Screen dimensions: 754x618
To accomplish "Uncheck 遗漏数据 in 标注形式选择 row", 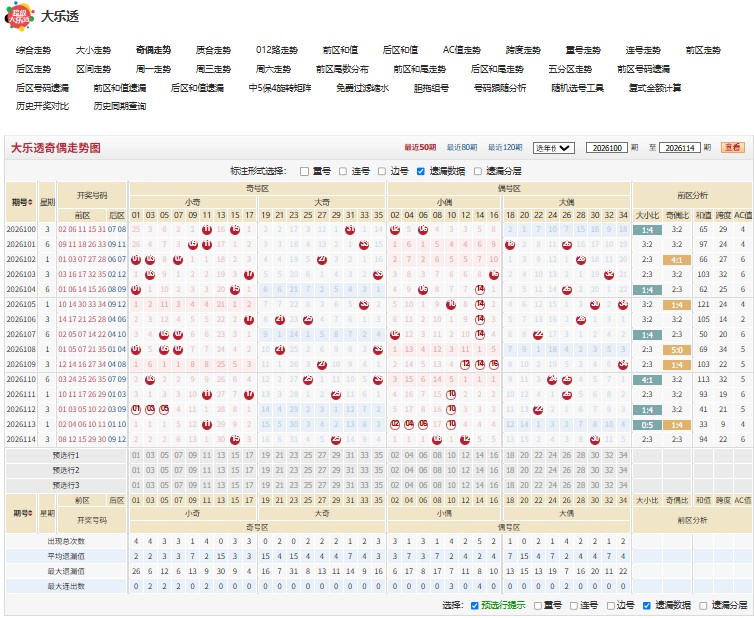I will [421, 171].
